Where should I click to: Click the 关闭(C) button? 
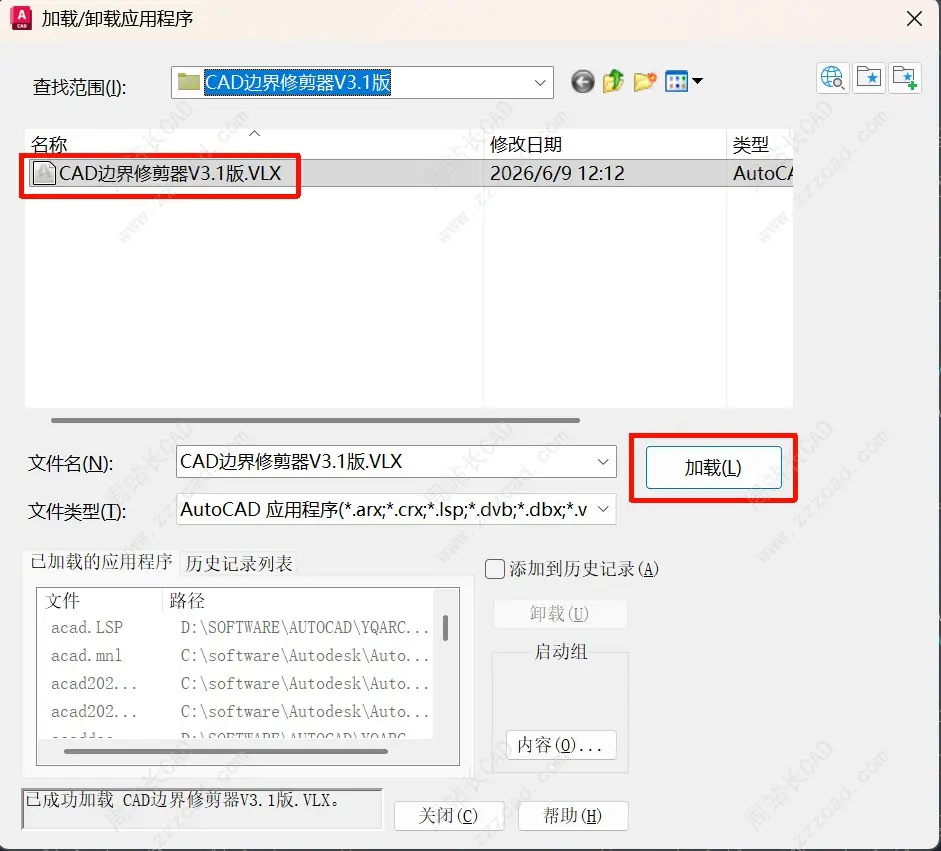click(x=448, y=816)
